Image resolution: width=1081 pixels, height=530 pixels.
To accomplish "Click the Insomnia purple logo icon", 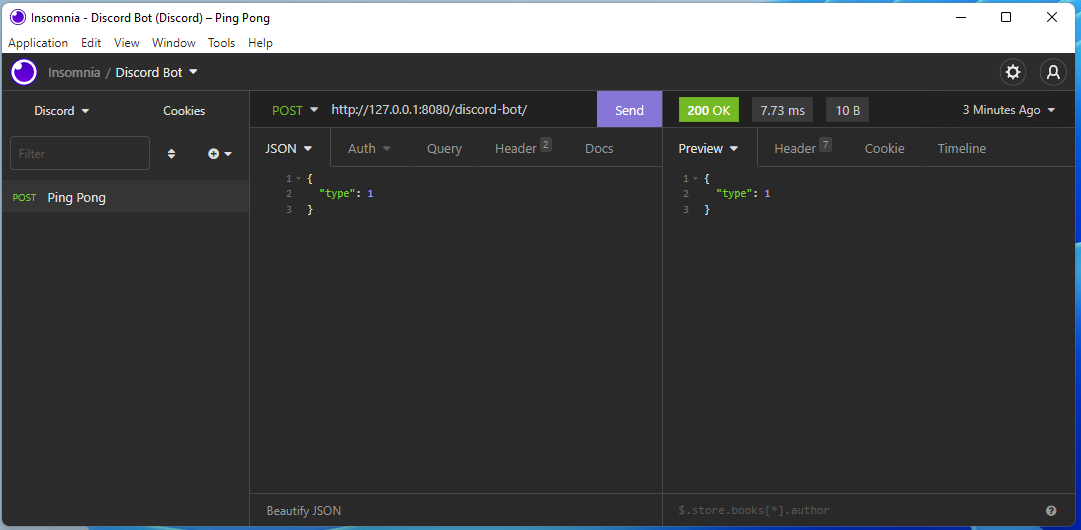I will click(24, 72).
